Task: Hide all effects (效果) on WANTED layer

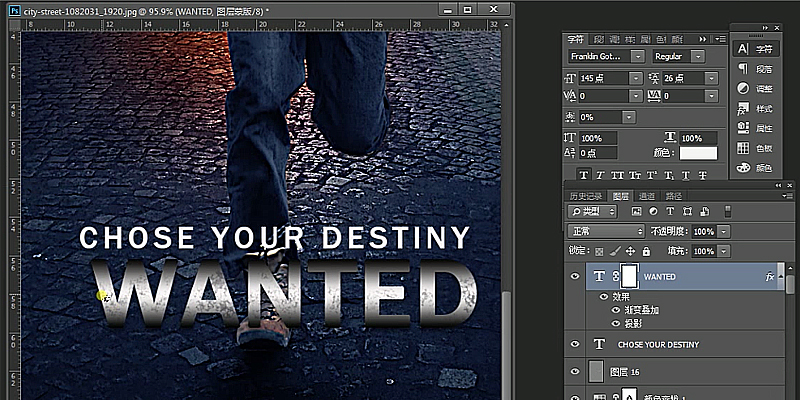Action: pyautogui.click(x=604, y=296)
